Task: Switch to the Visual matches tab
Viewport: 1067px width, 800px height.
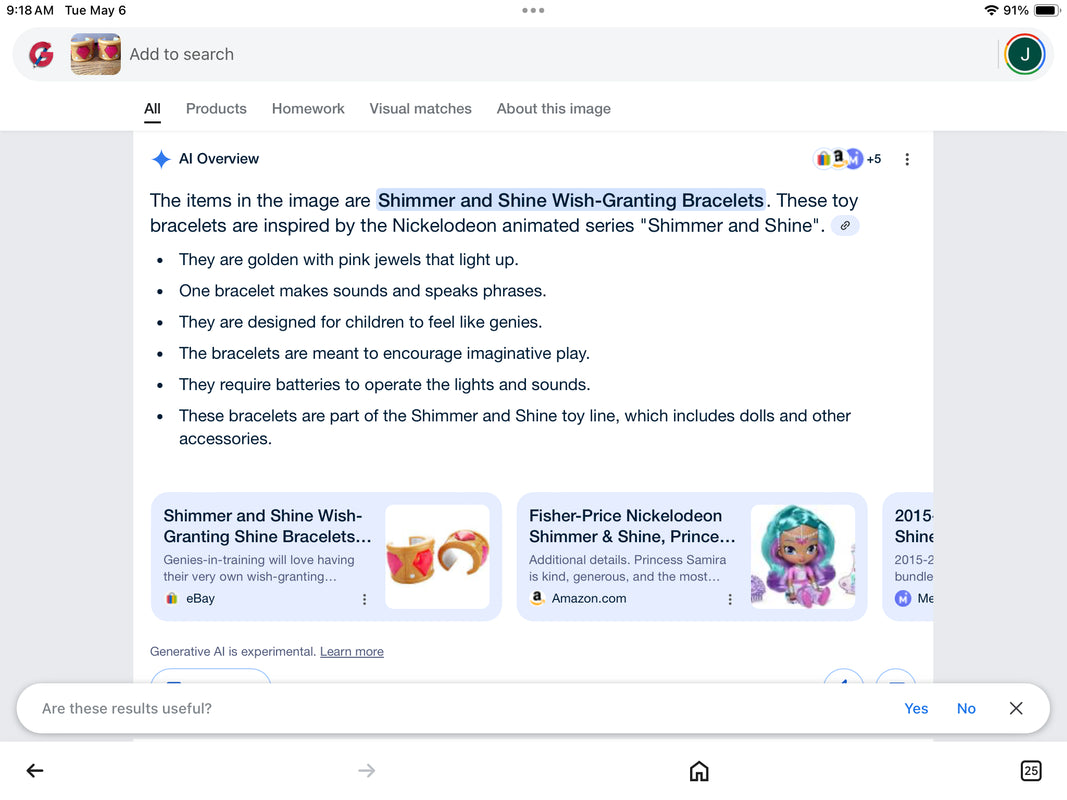Action: point(420,109)
